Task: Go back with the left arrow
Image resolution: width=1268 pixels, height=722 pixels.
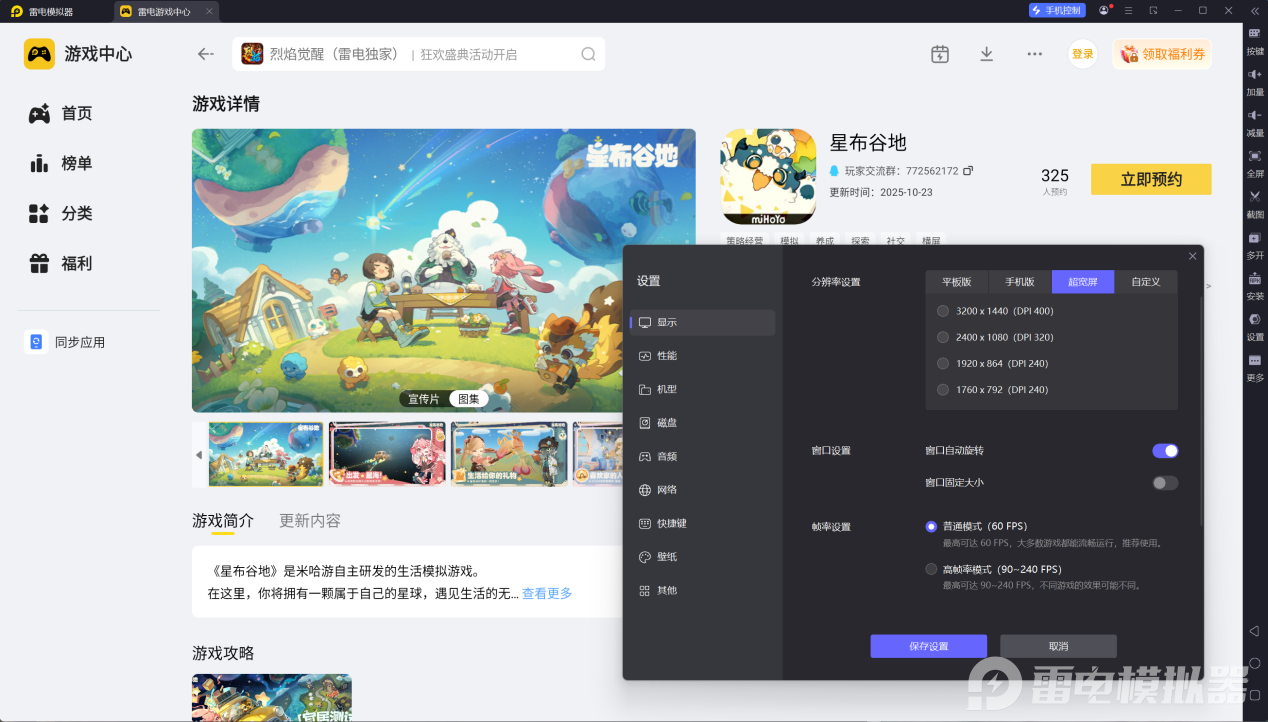Action: (x=206, y=54)
